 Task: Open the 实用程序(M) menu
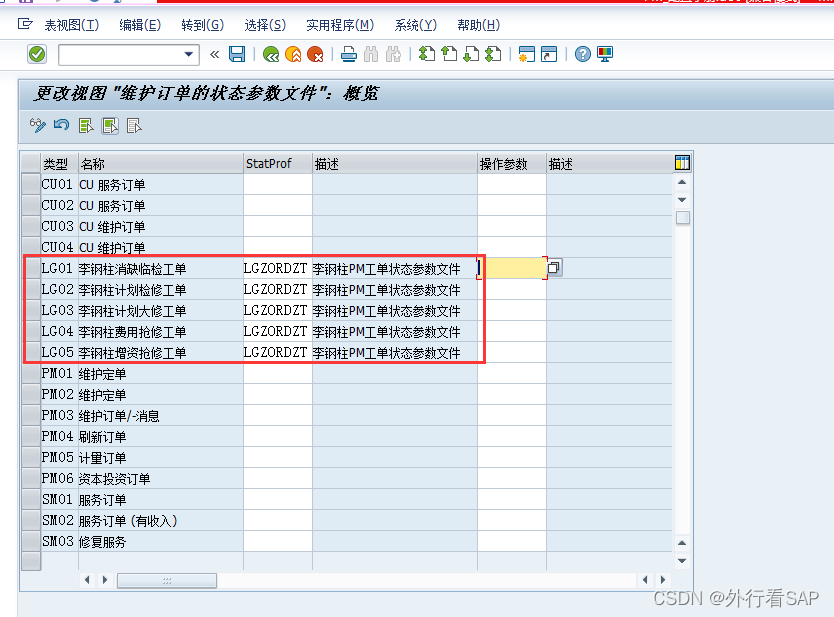[x=340, y=25]
